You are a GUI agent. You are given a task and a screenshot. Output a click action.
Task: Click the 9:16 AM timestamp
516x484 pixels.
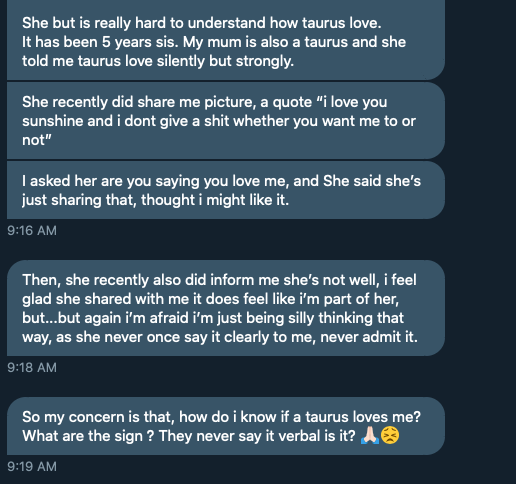[x=32, y=231]
